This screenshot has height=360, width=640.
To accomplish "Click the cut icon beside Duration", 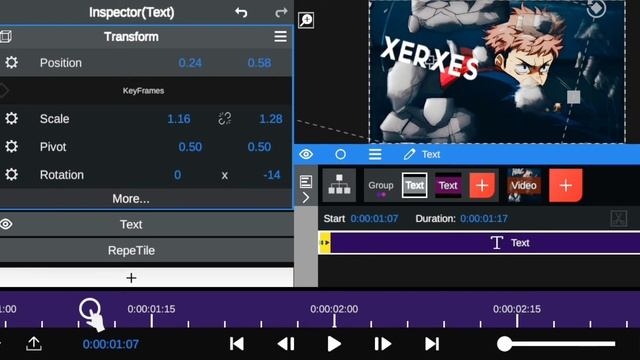I will [619, 219].
